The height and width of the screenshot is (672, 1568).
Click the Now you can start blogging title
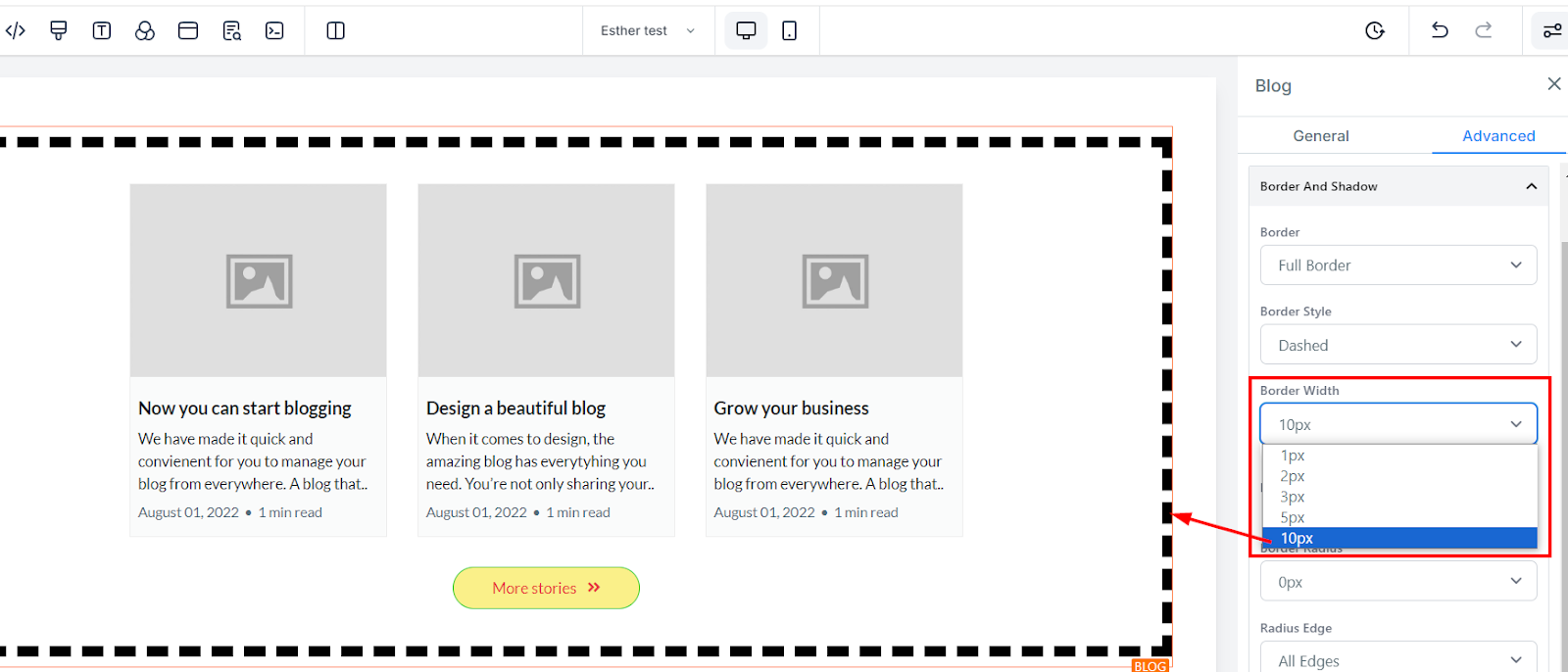(245, 408)
